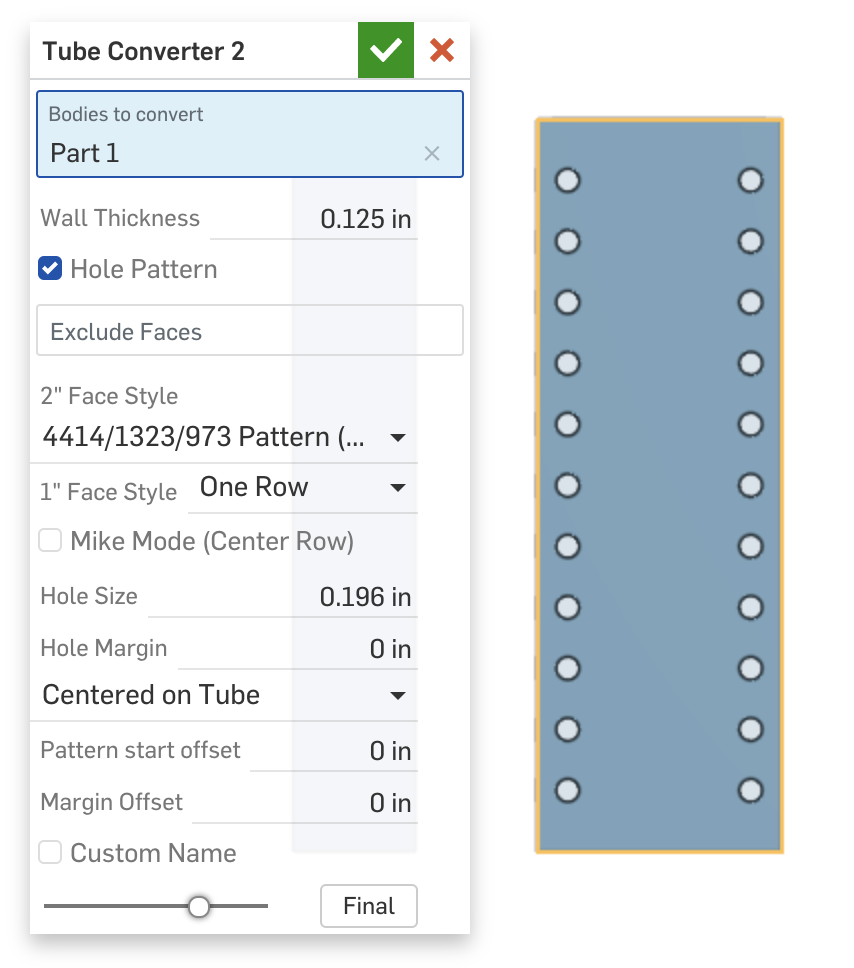Image resolution: width=854 pixels, height=968 pixels.
Task: Select the Bodies to convert field
Action: (x=249, y=134)
